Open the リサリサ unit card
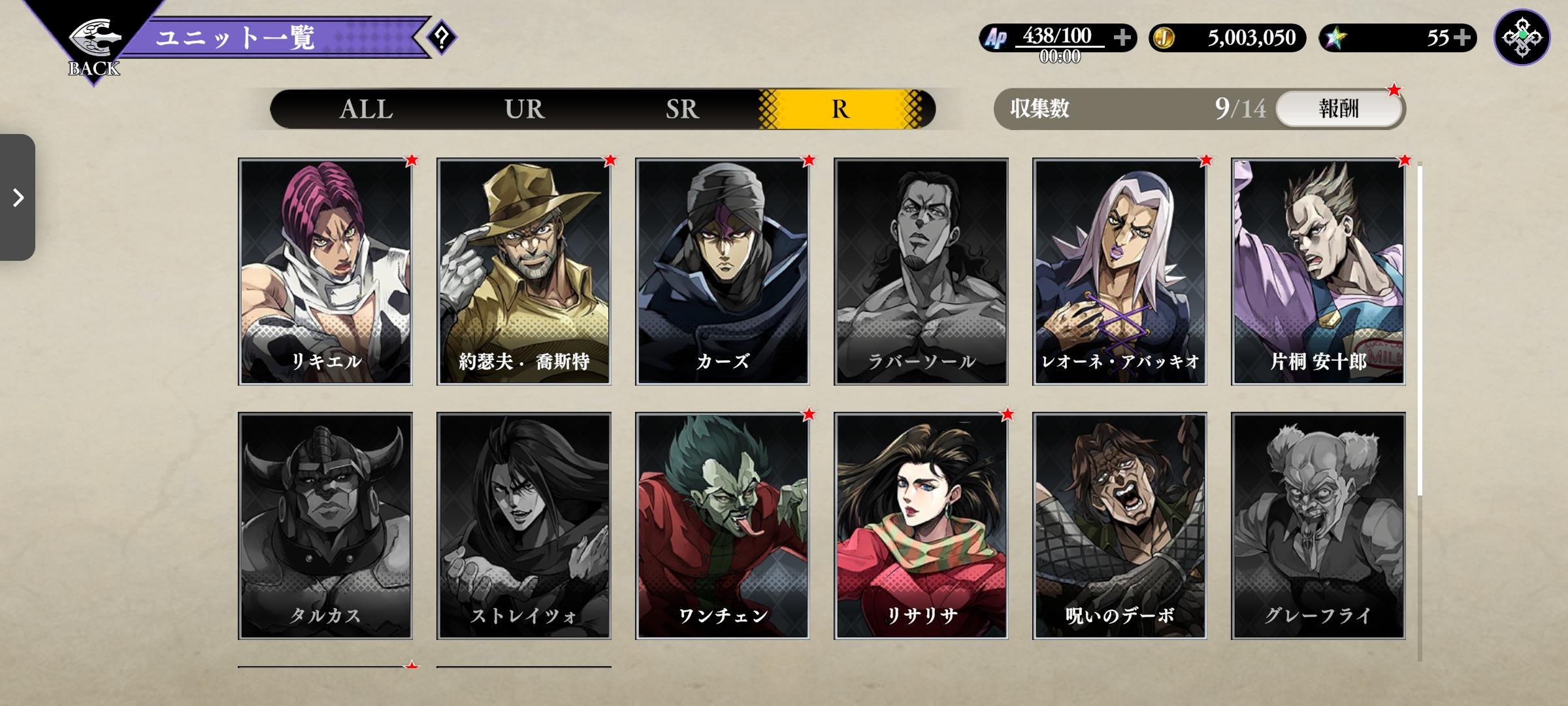 921,526
